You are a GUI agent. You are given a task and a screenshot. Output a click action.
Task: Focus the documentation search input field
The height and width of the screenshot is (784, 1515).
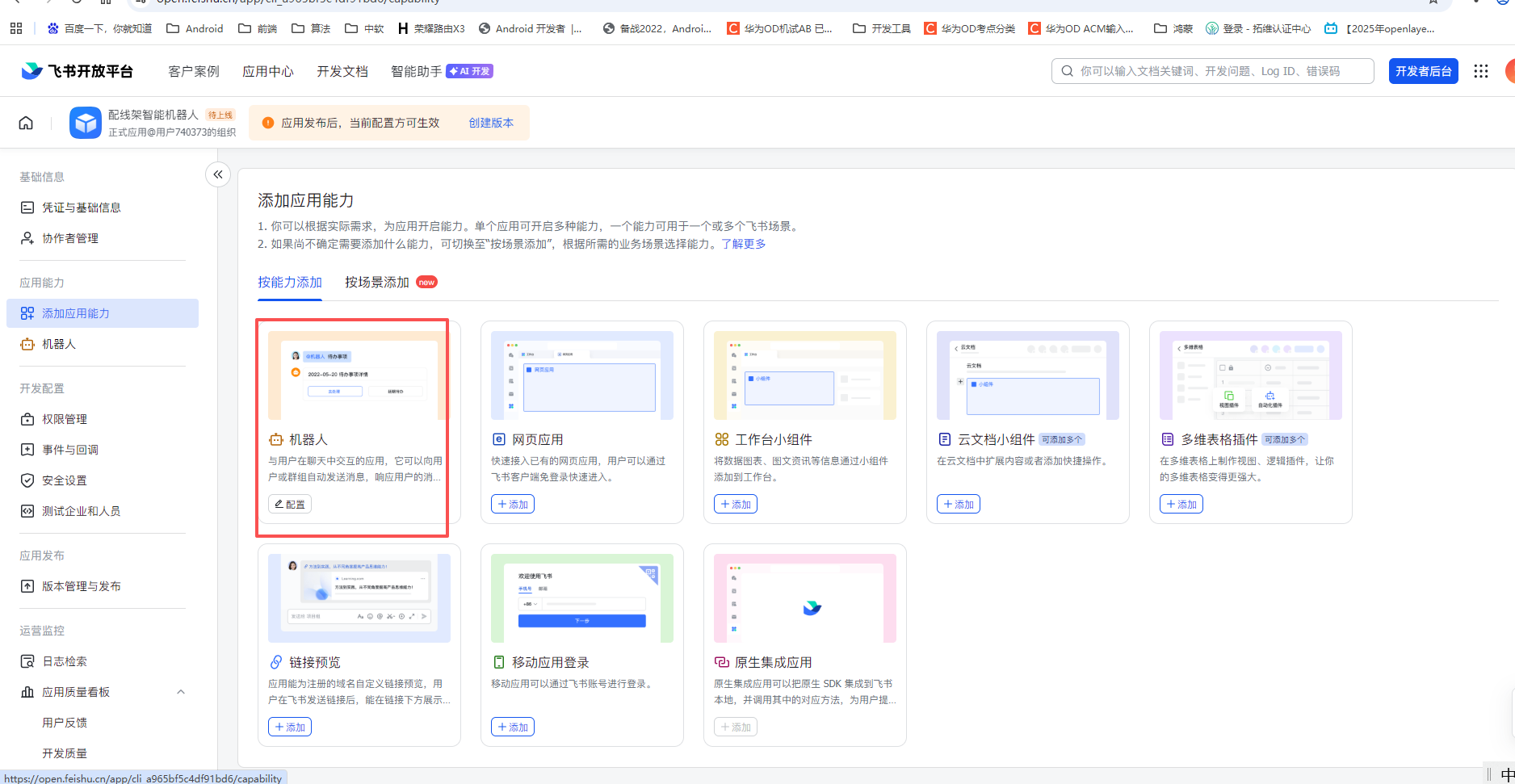[x=1213, y=71]
